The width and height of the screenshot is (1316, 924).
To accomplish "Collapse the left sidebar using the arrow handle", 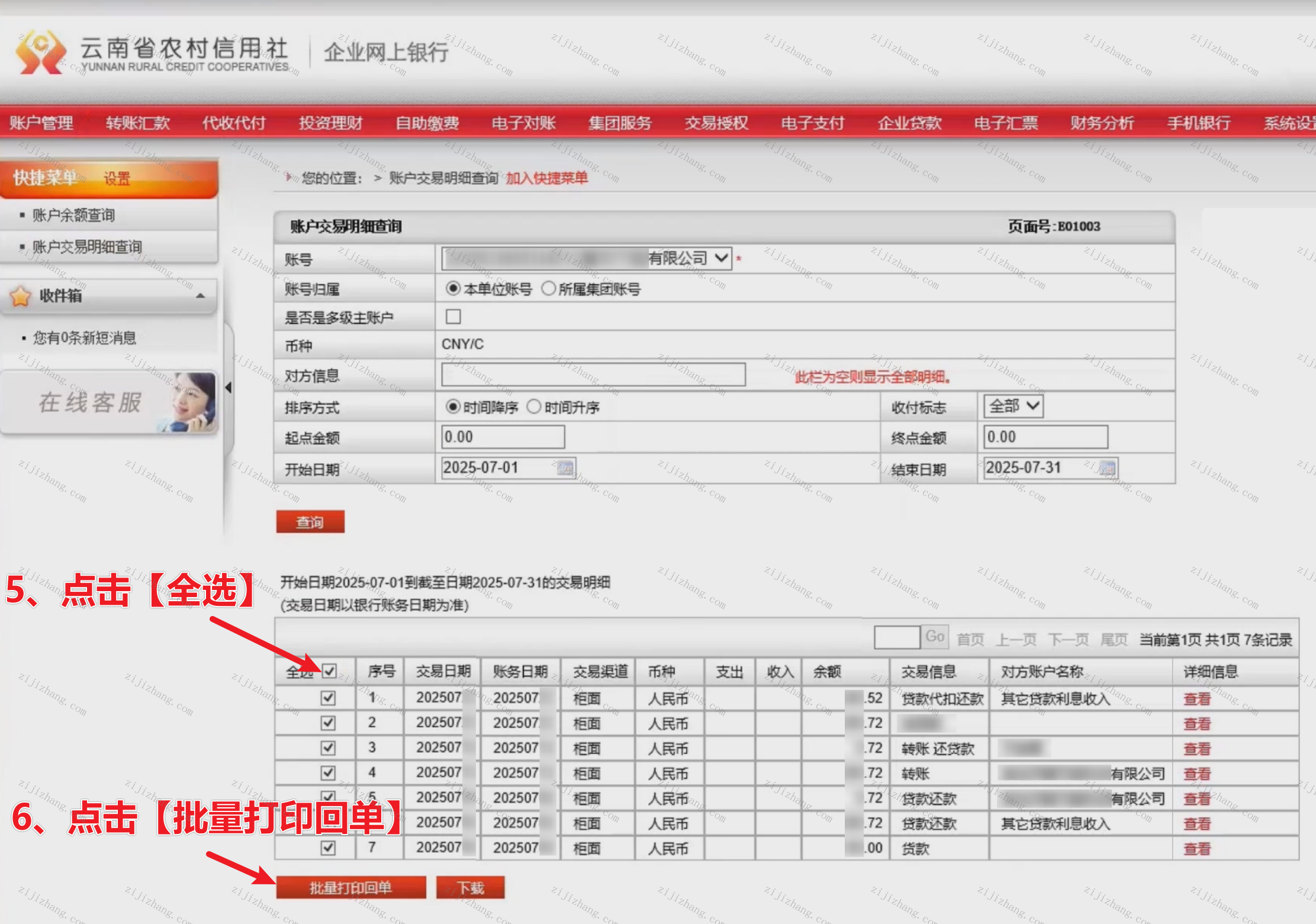I will click(229, 388).
